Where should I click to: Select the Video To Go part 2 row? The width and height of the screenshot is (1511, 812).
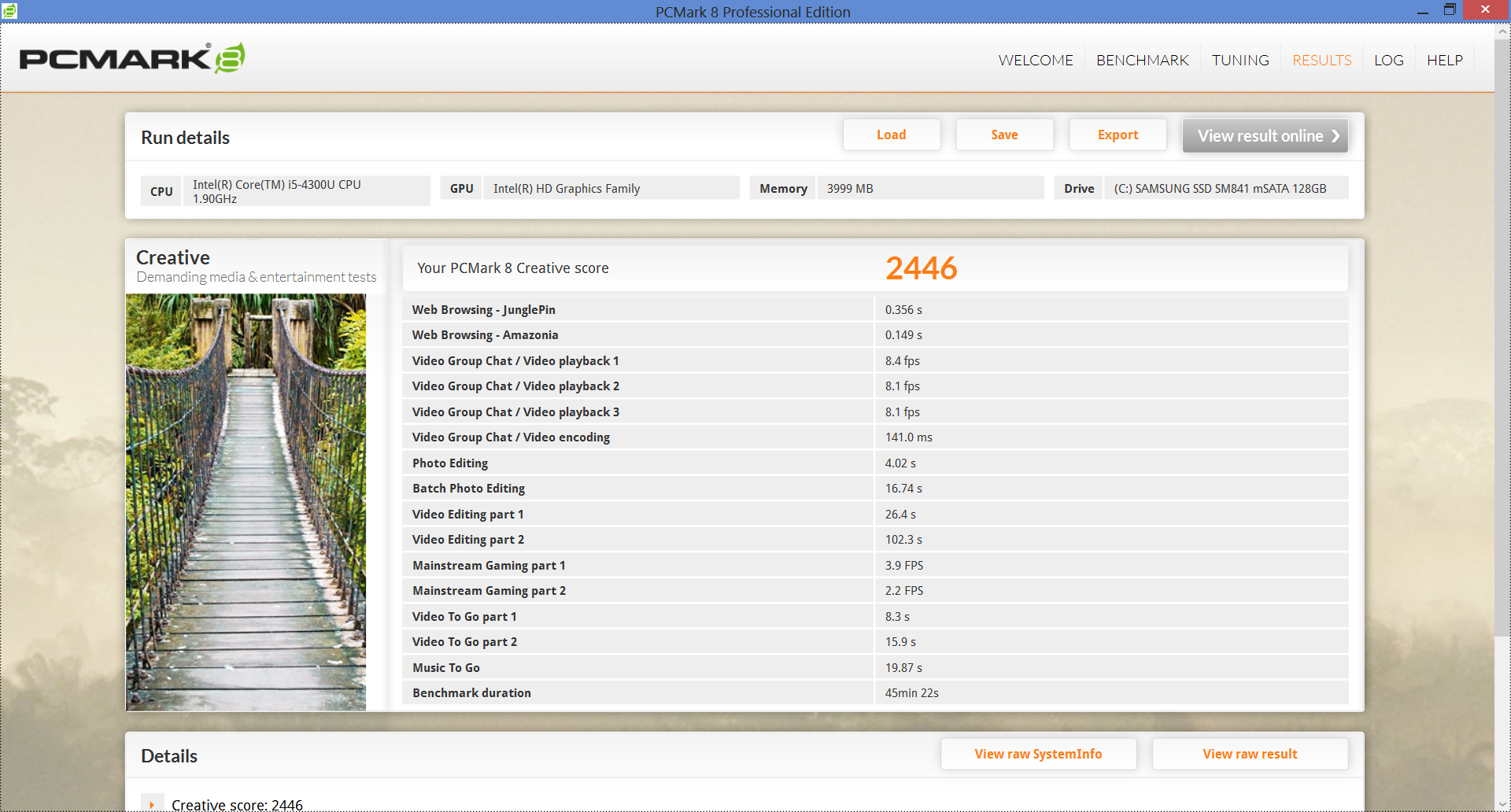[875, 642]
